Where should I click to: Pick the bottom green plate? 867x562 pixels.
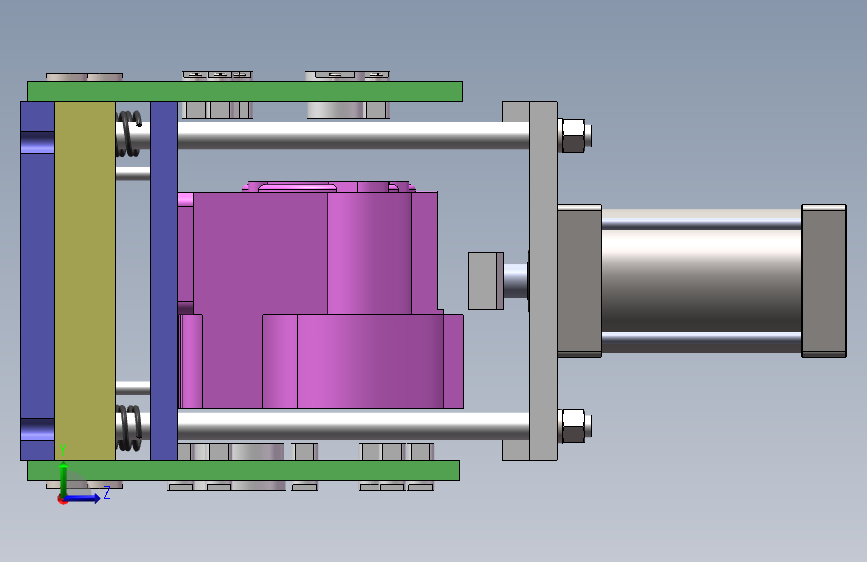(x=243, y=470)
